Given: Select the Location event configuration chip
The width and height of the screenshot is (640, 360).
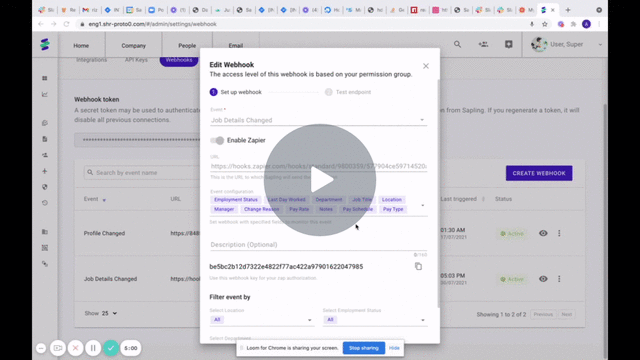Looking at the screenshot, I should pyautogui.click(x=391, y=200).
